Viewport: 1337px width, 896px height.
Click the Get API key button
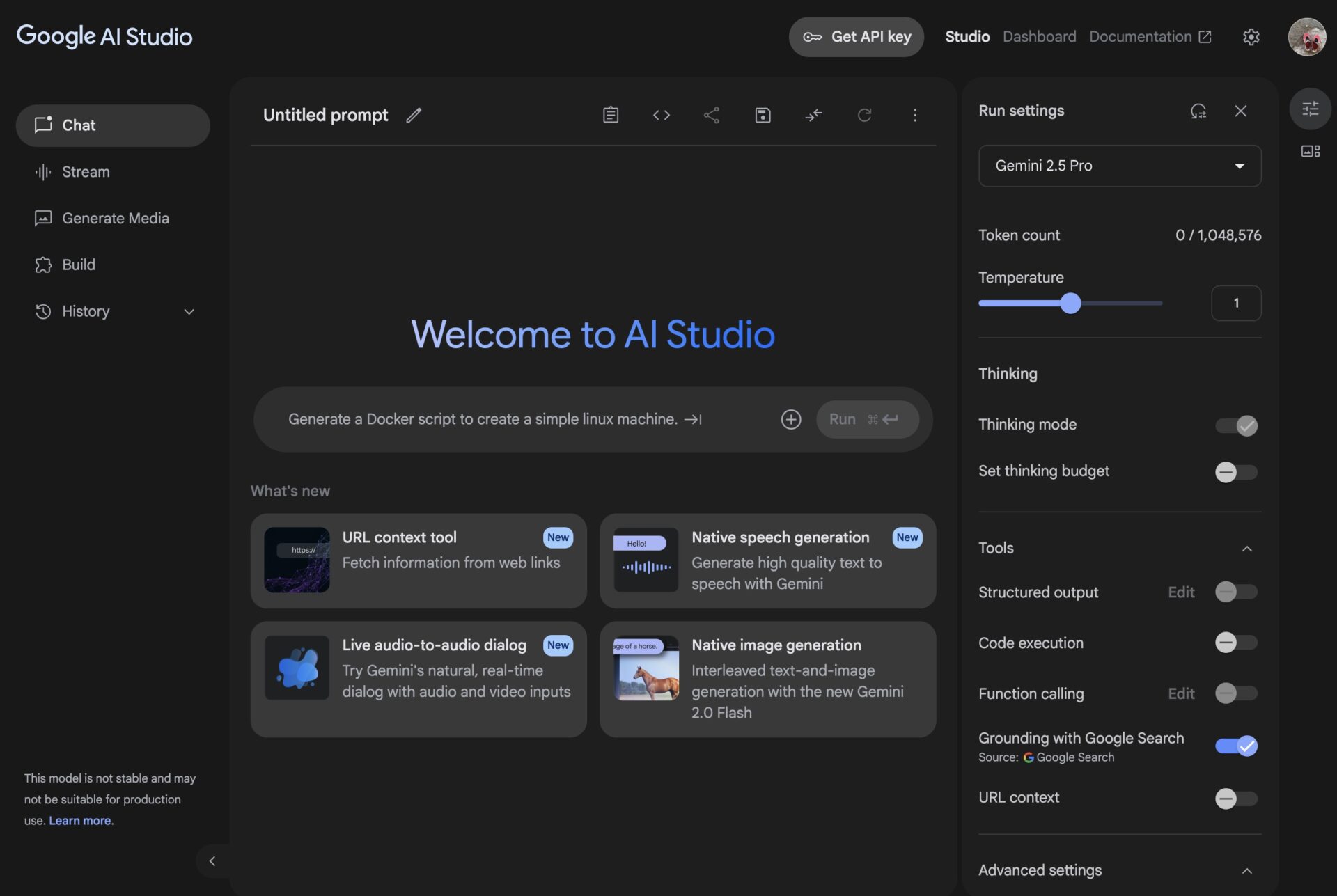pos(856,37)
